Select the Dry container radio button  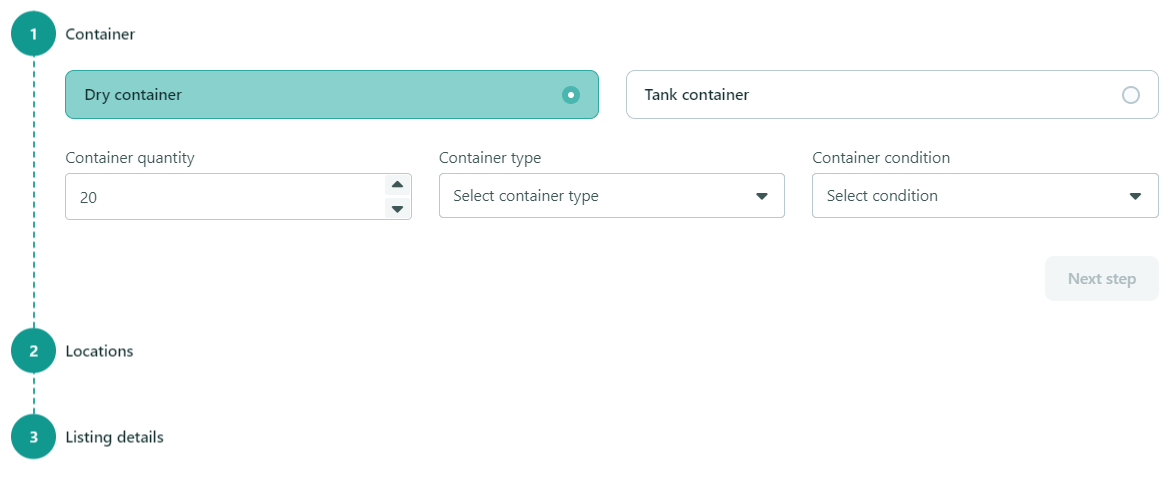pos(571,95)
